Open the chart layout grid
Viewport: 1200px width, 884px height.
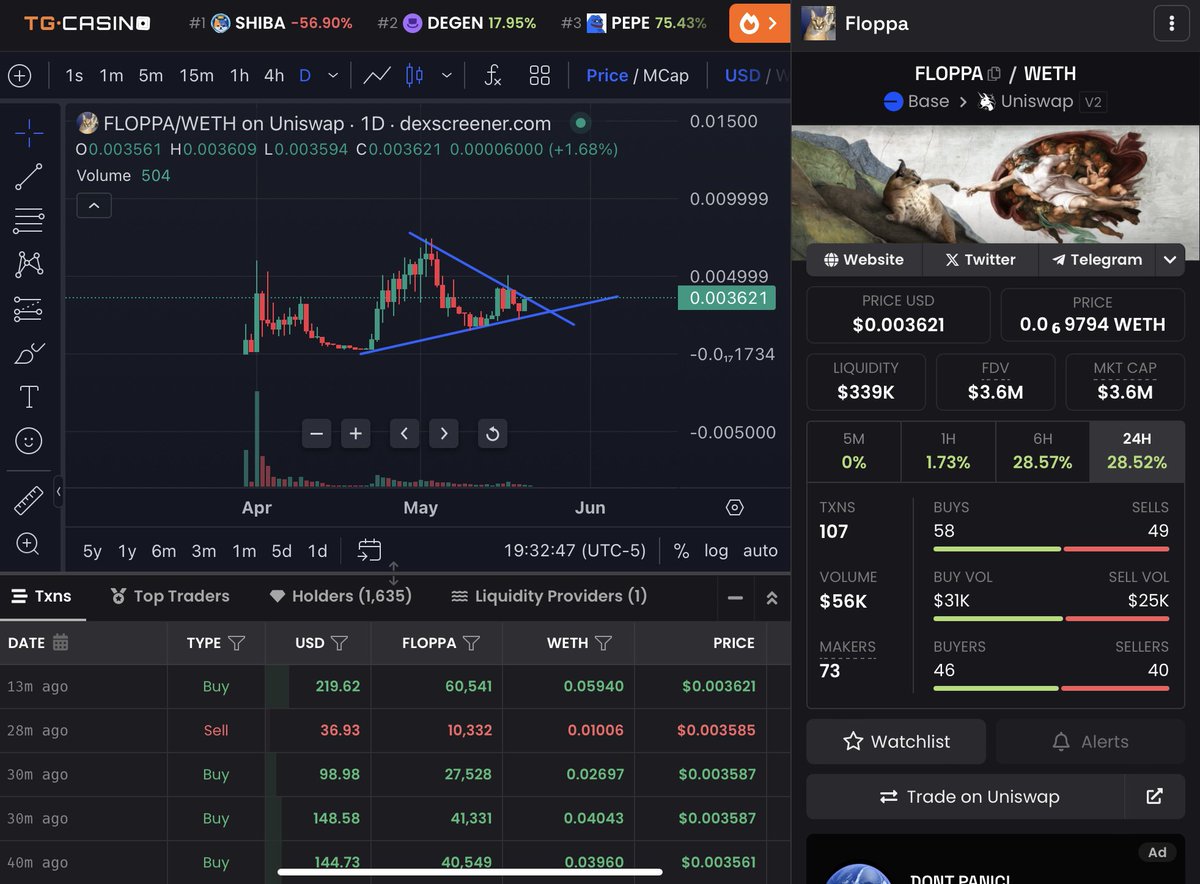(x=540, y=75)
